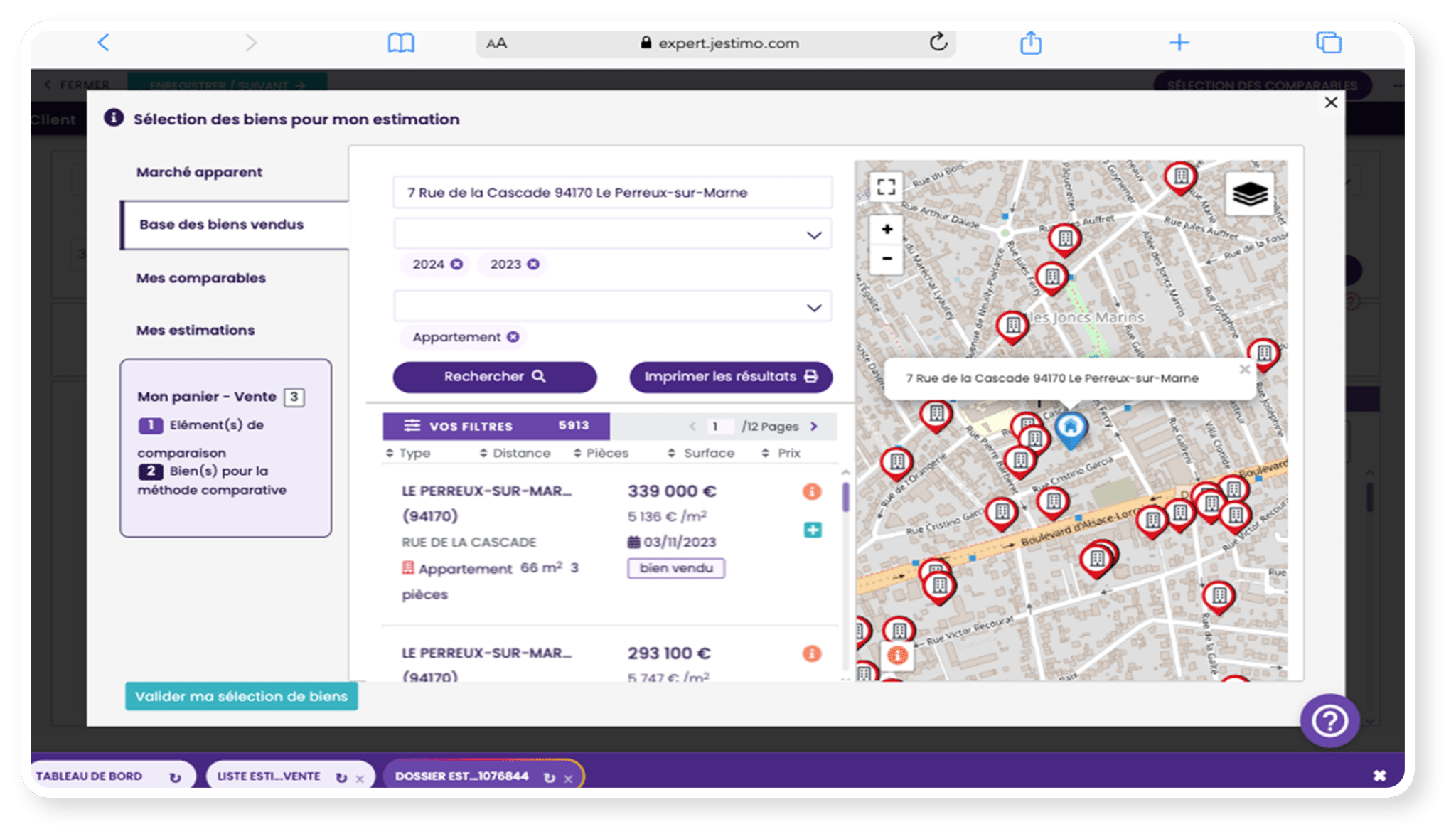The height and width of the screenshot is (839, 1456).
Task: Expand the map to fullscreen view
Action: click(887, 188)
